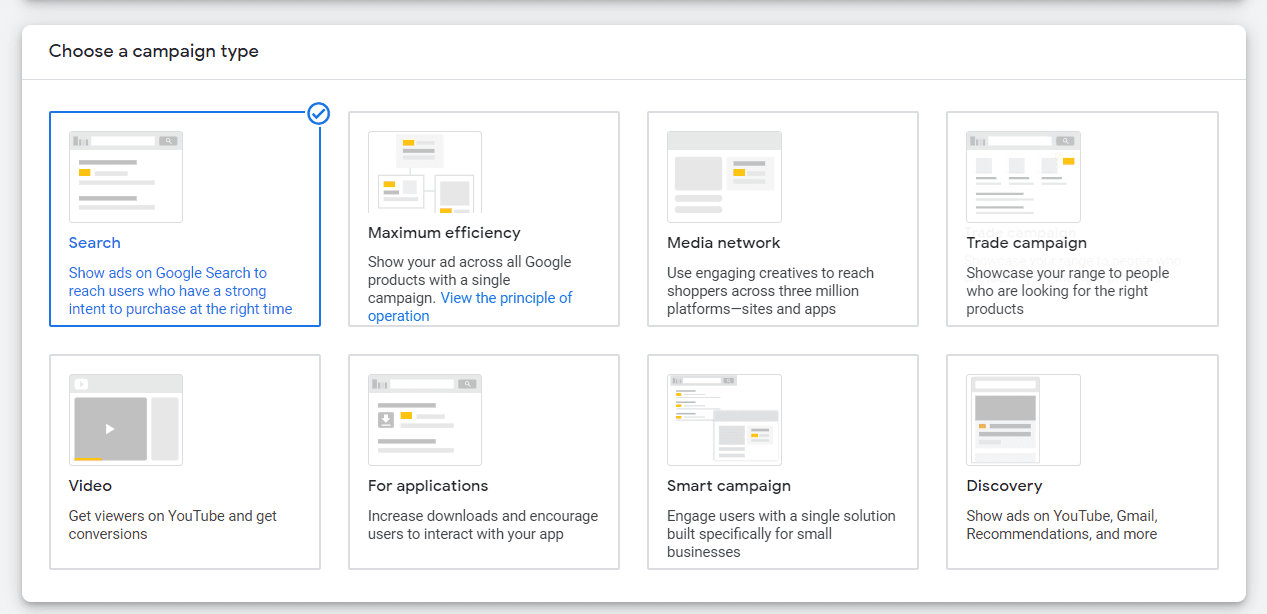Viewport: 1267px width, 614px height.
Task: Deselect the checked Search campaign checkmark
Action: click(x=318, y=114)
